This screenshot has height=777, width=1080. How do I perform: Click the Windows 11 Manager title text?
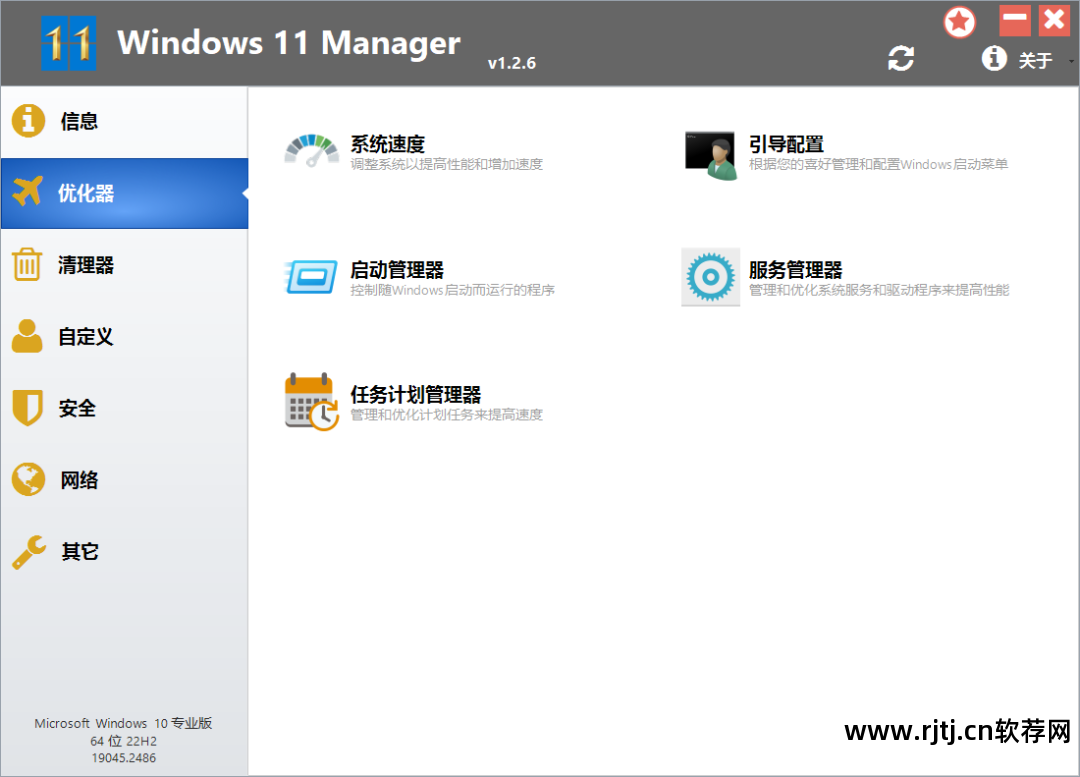[289, 43]
